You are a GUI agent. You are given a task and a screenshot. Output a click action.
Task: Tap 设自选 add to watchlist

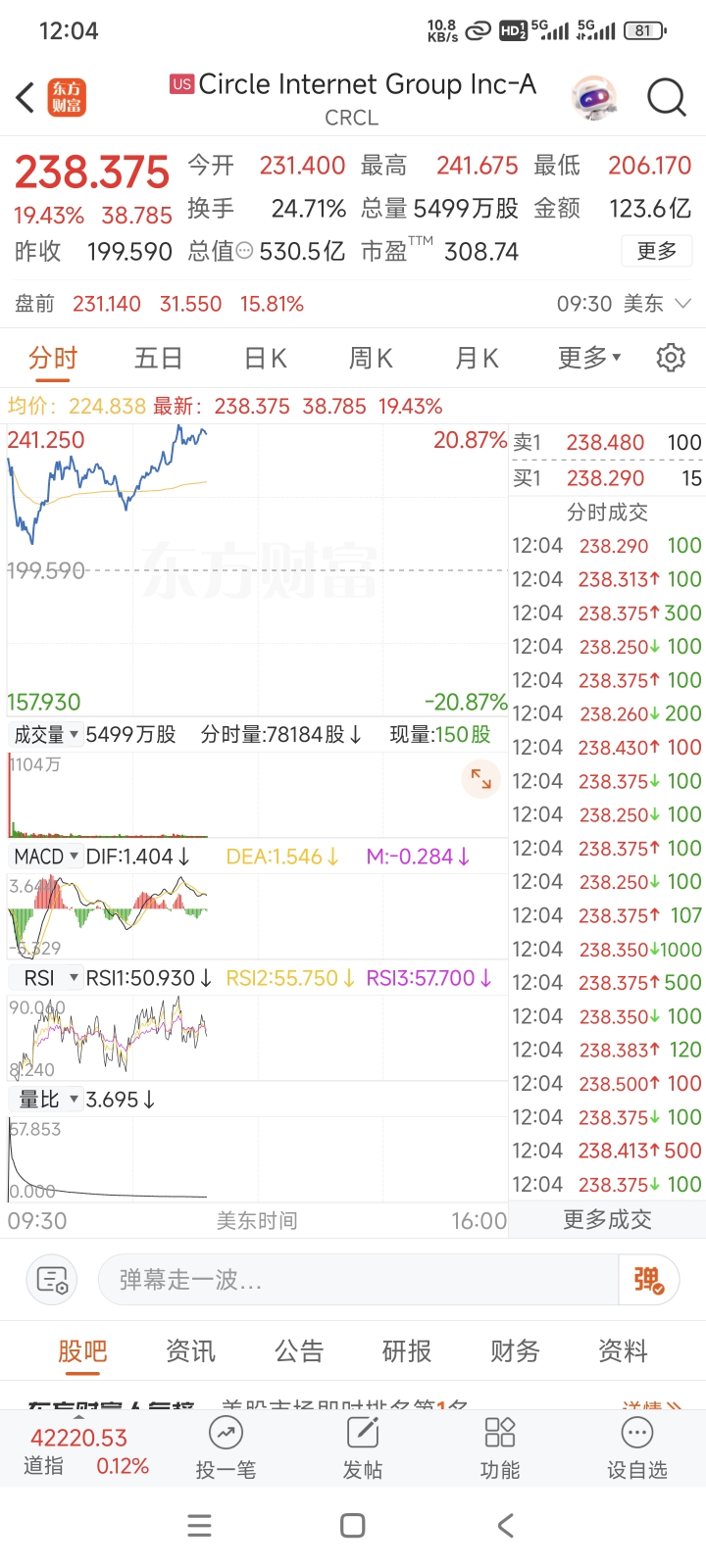(x=637, y=1448)
